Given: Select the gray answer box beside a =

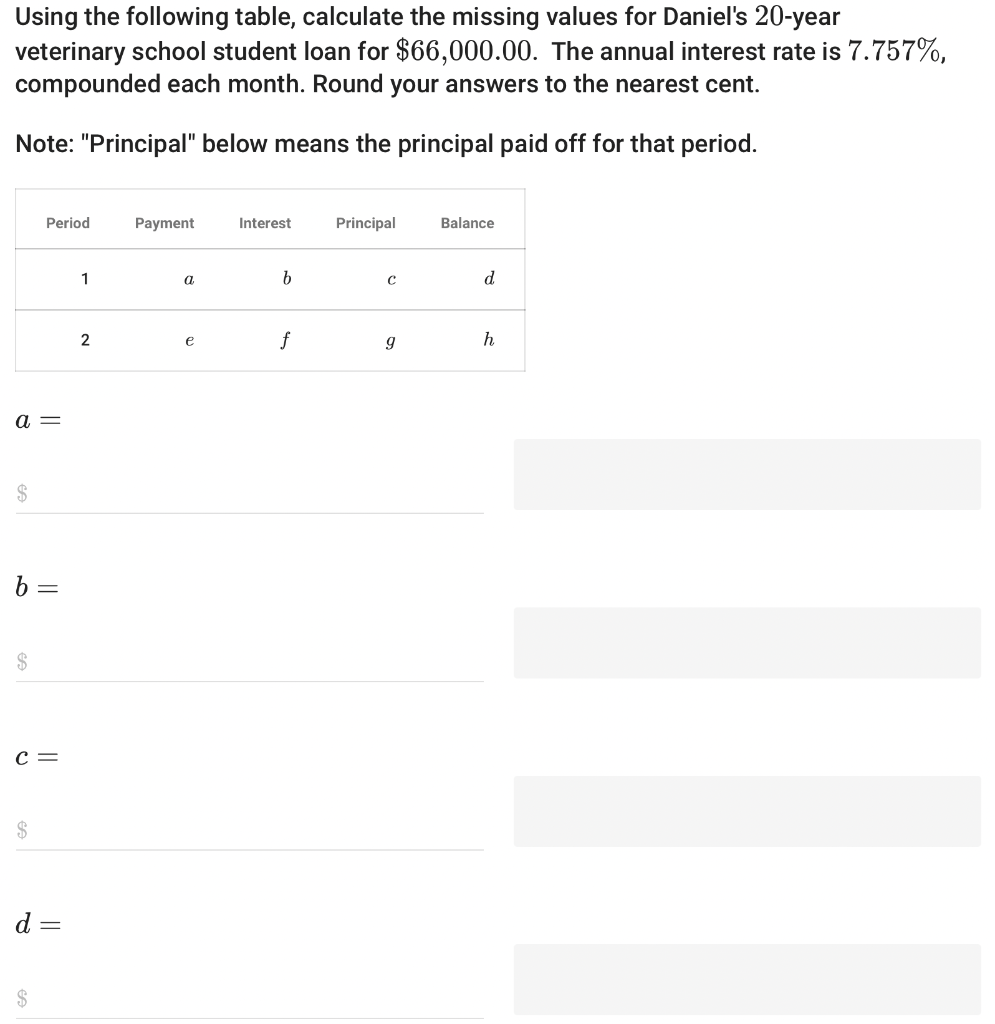Looking at the screenshot, I should pos(746,474).
